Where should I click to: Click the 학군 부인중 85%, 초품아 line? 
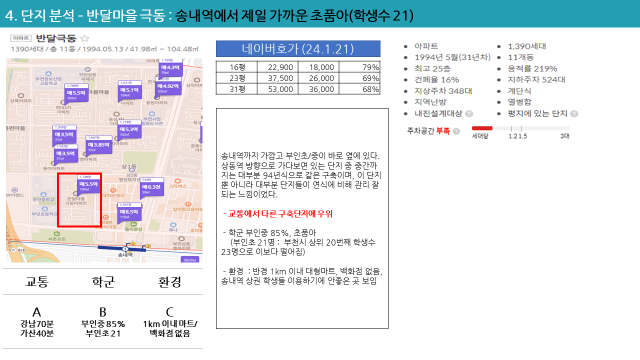tap(269, 233)
